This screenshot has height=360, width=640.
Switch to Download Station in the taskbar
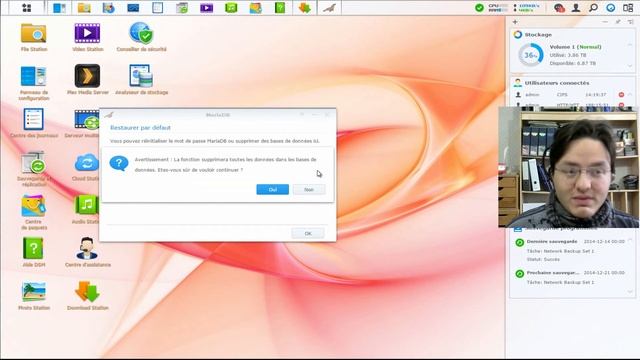tap(304, 8)
